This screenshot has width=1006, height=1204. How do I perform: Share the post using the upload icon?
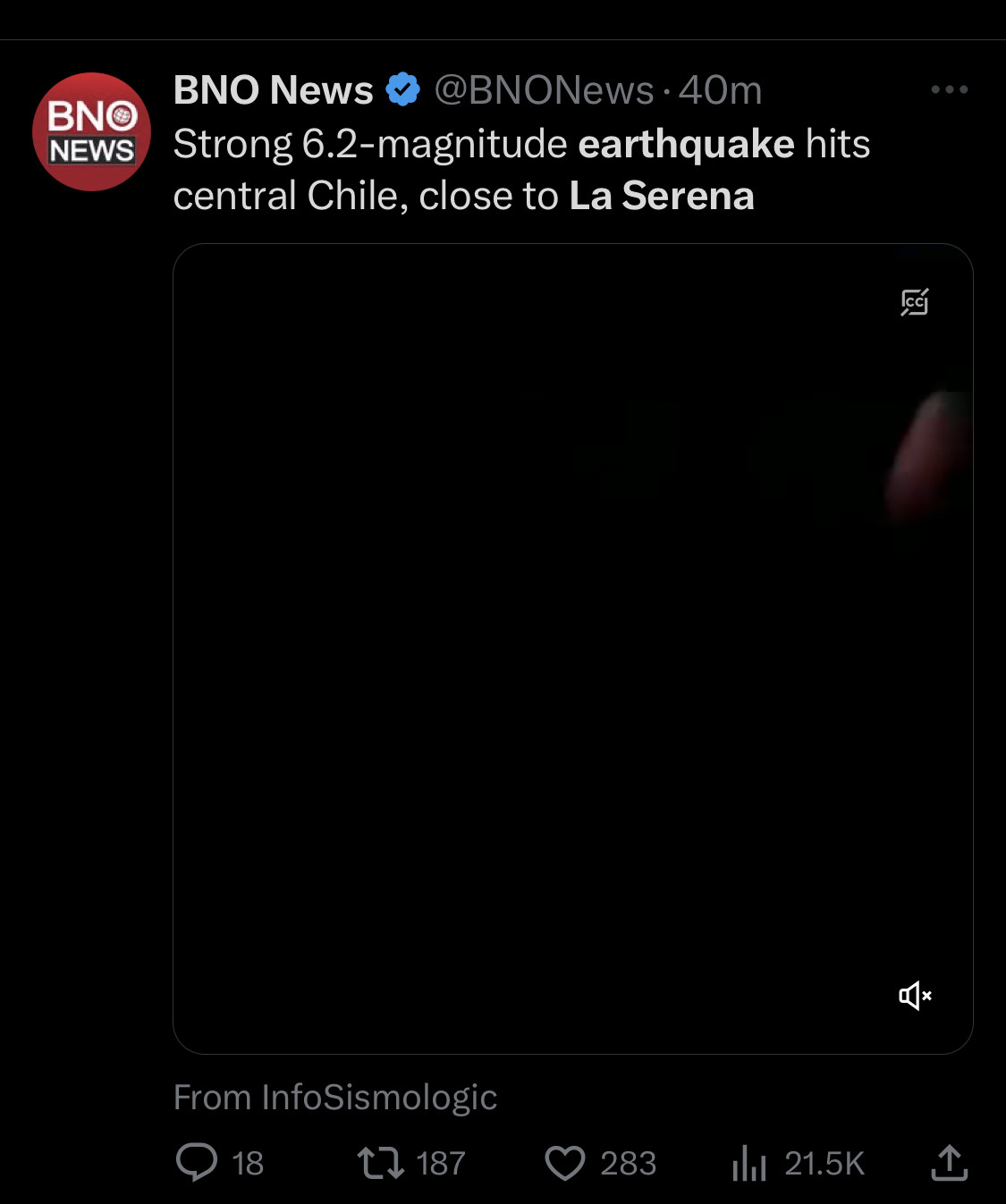[x=950, y=1163]
